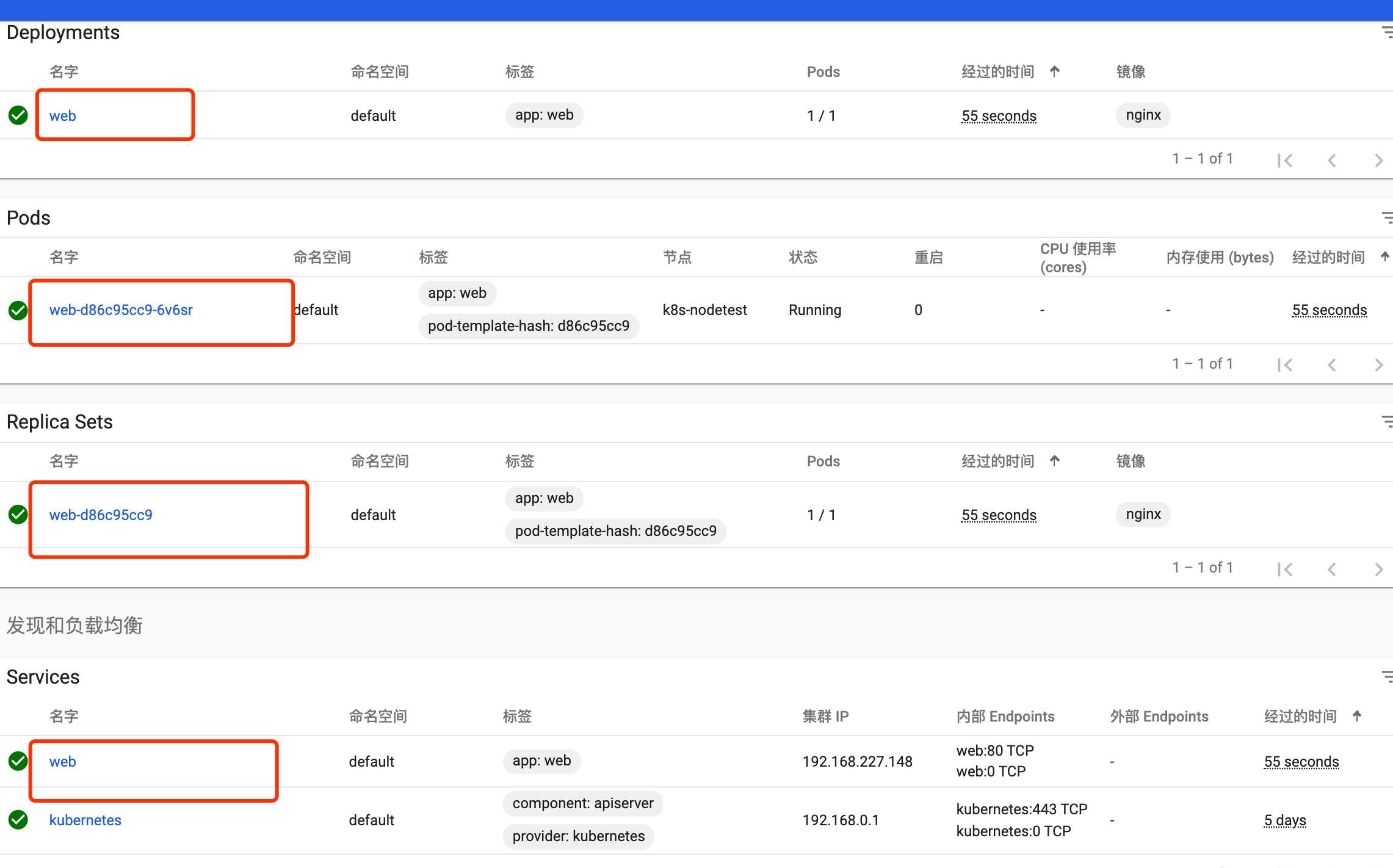Go to first page in Replica Sets pagination
This screenshot has width=1393, height=868.
pos(1285,570)
